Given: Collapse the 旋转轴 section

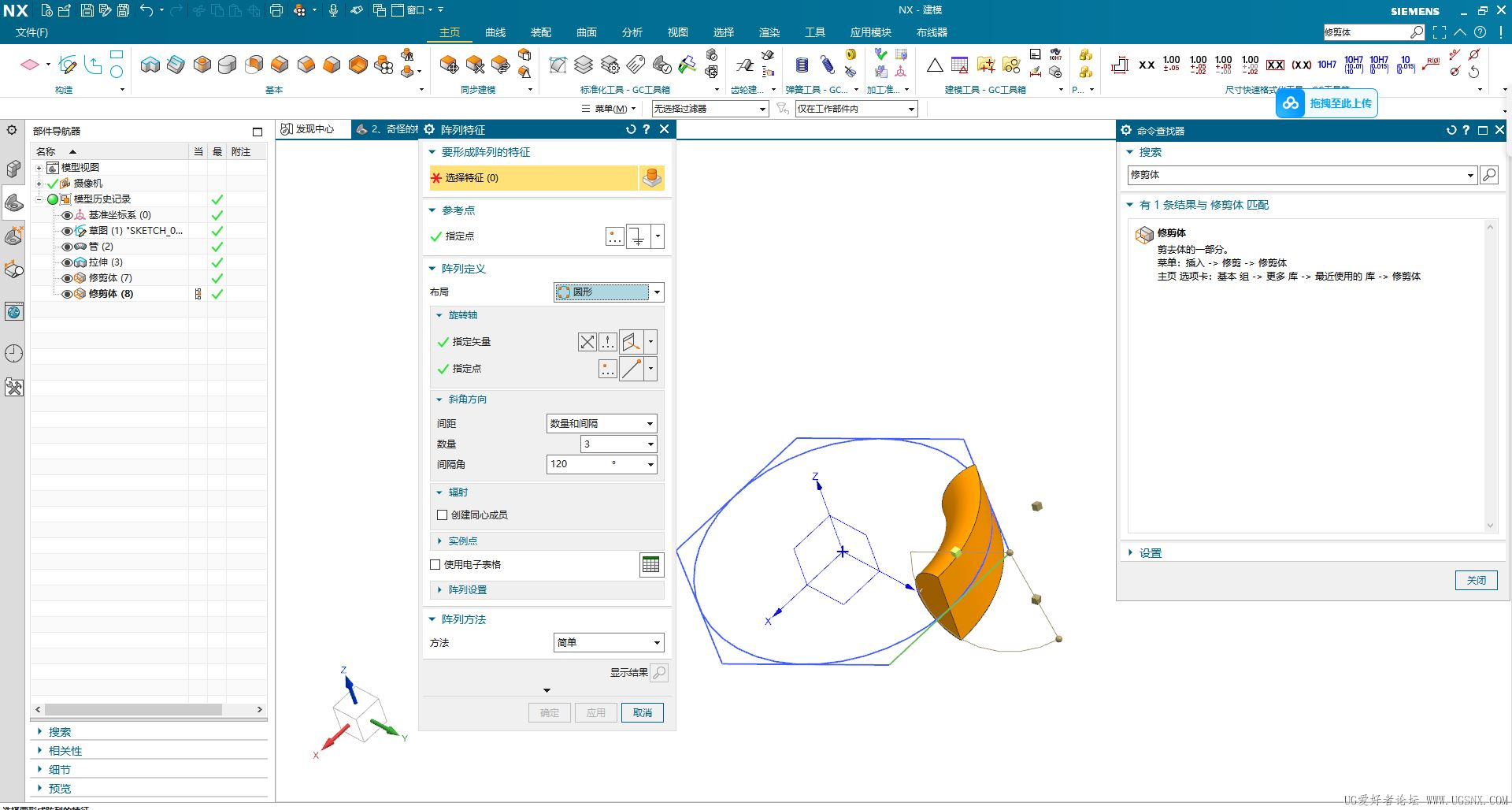Looking at the screenshot, I should (x=439, y=315).
